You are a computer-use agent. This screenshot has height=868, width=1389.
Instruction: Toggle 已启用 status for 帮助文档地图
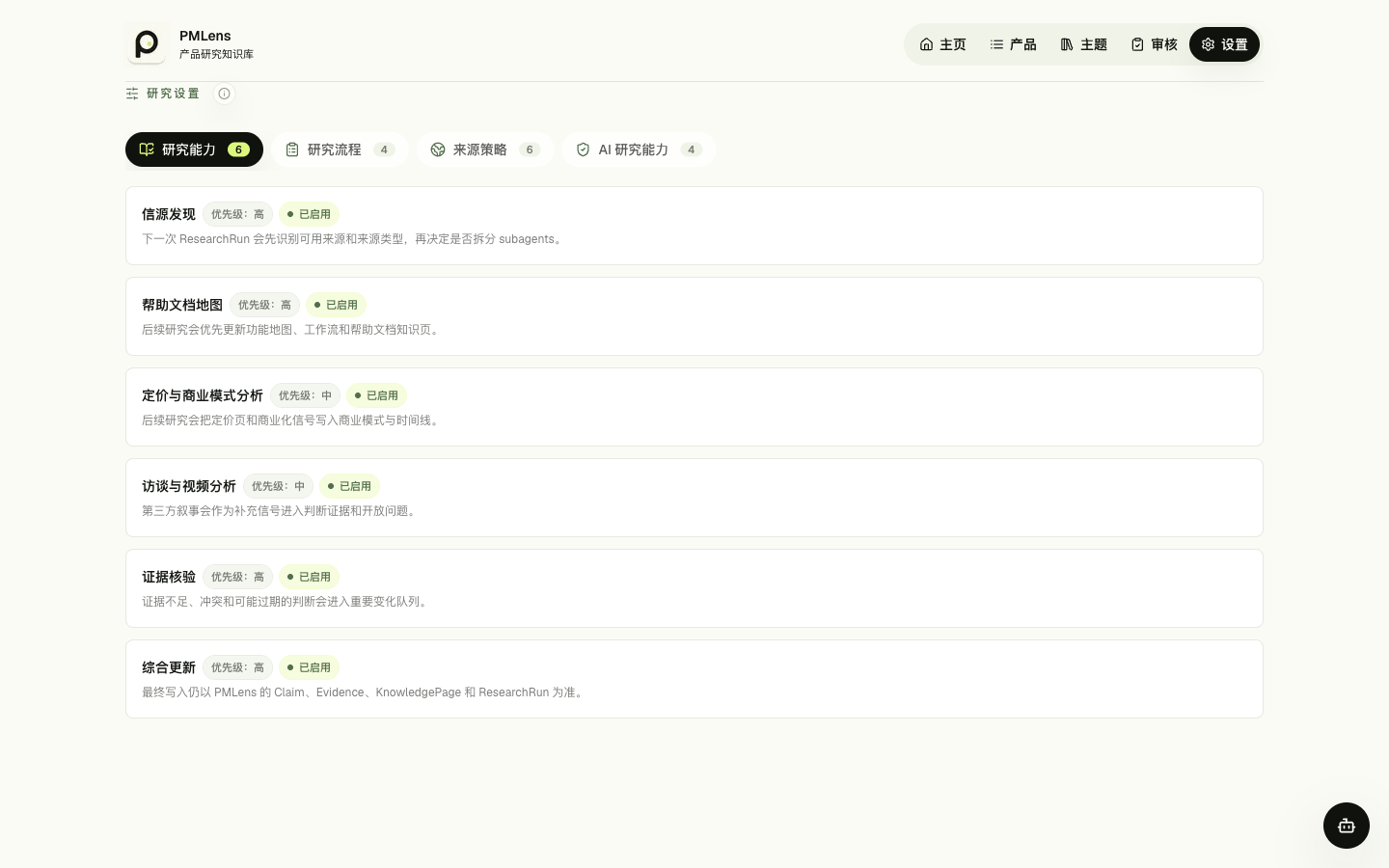(336, 305)
